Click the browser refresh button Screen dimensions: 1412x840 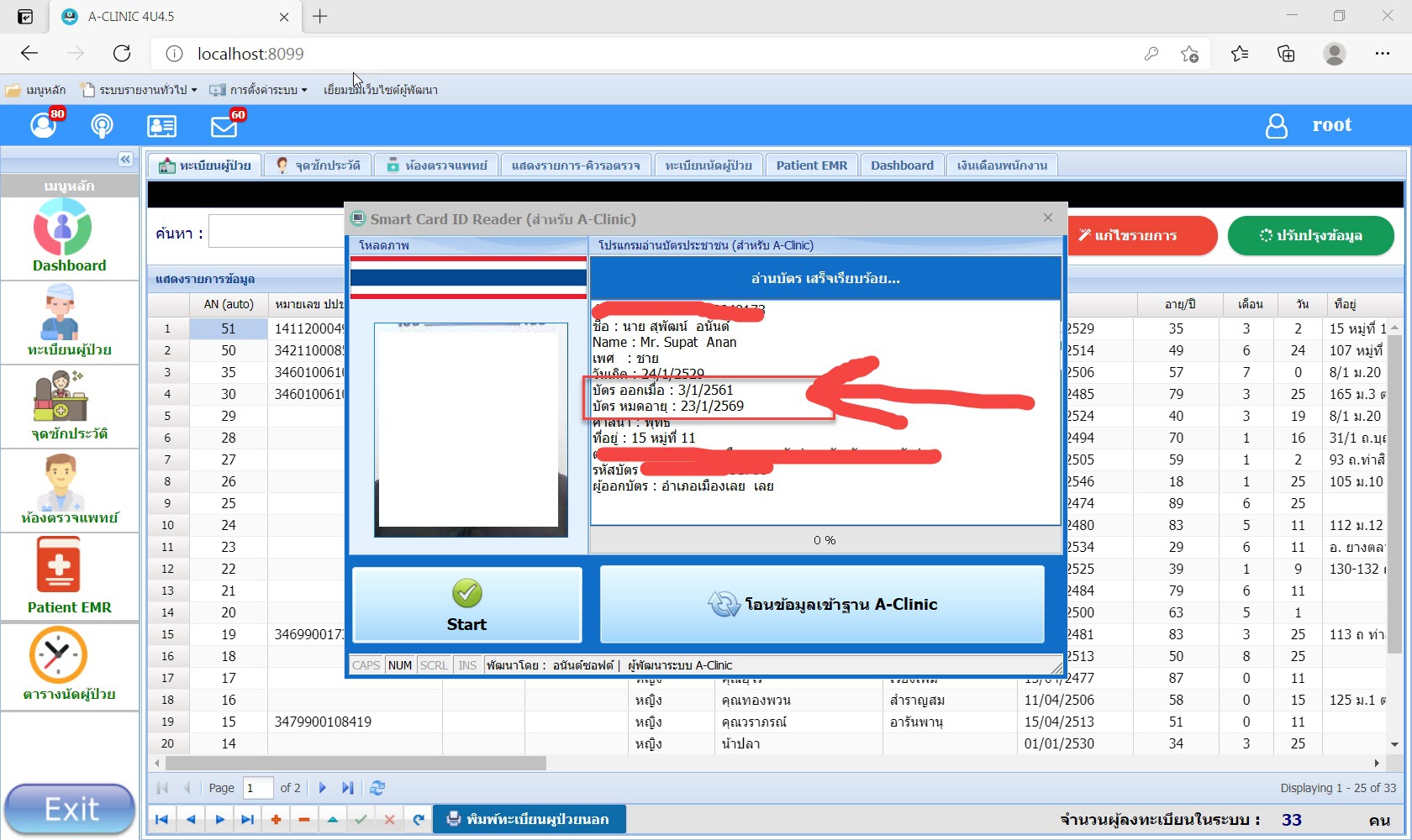coord(122,54)
